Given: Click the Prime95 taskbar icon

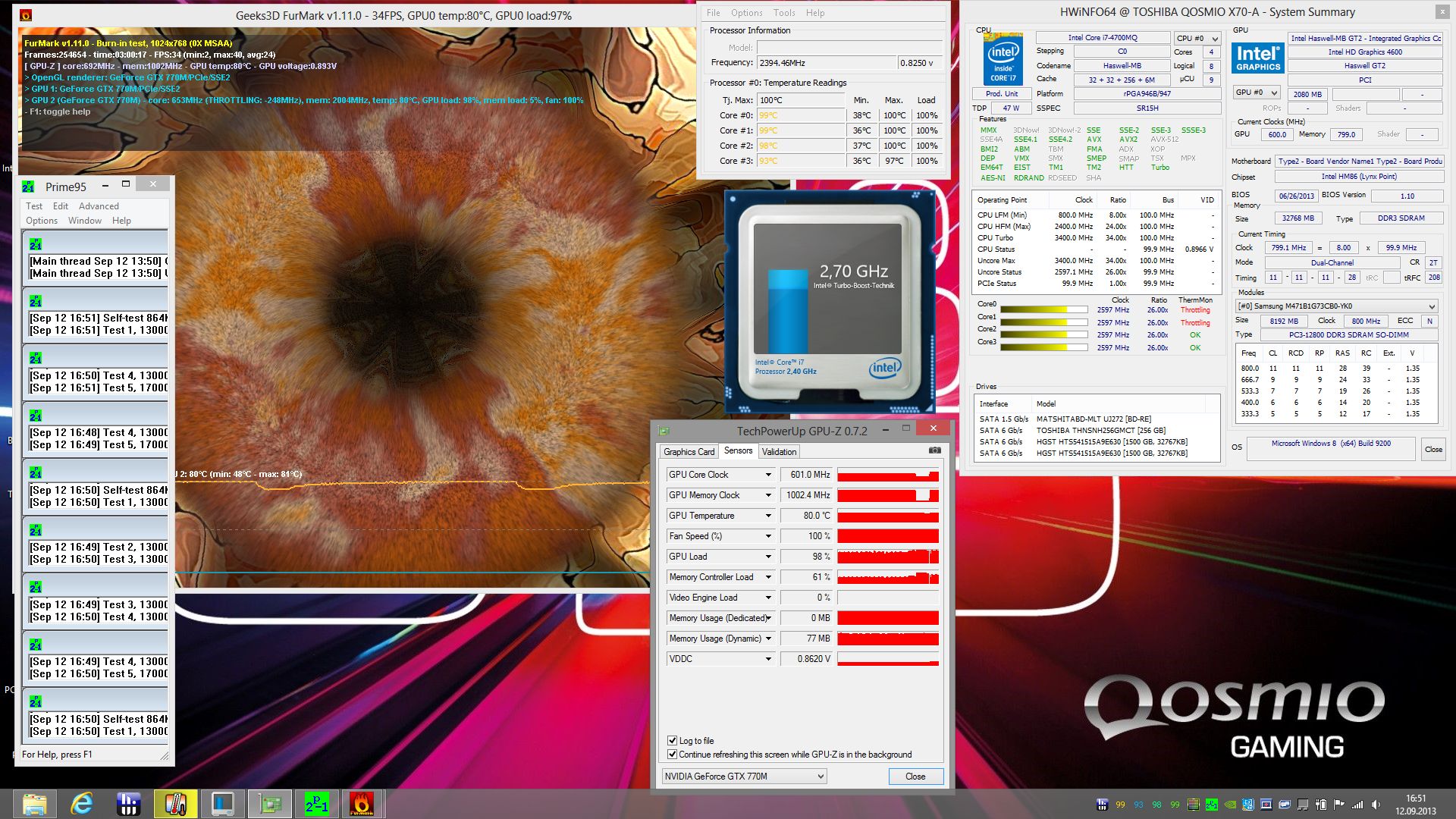Looking at the screenshot, I should tap(316, 804).
